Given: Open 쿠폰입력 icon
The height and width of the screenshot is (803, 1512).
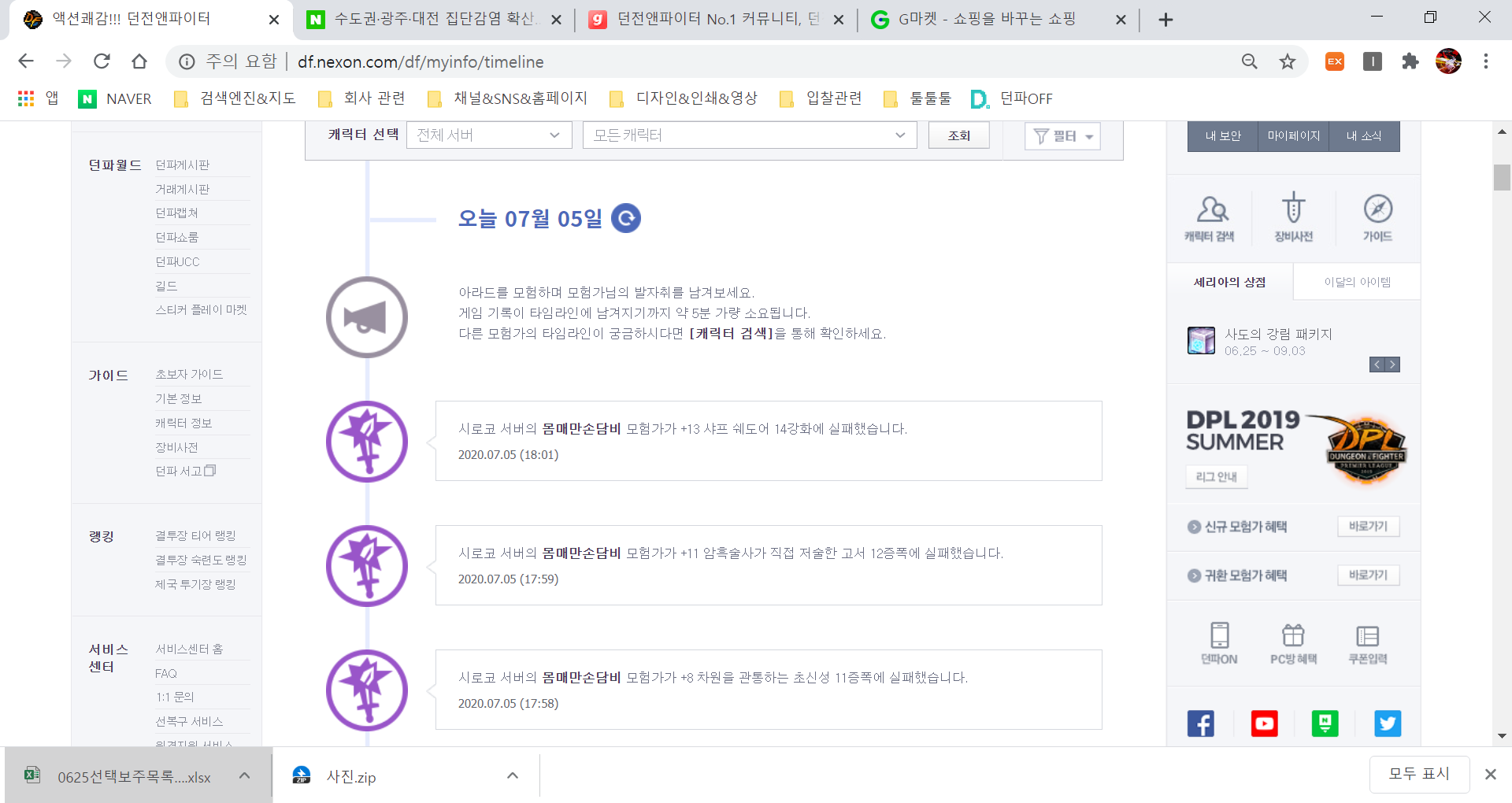Looking at the screenshot, I should [1368, 643].
